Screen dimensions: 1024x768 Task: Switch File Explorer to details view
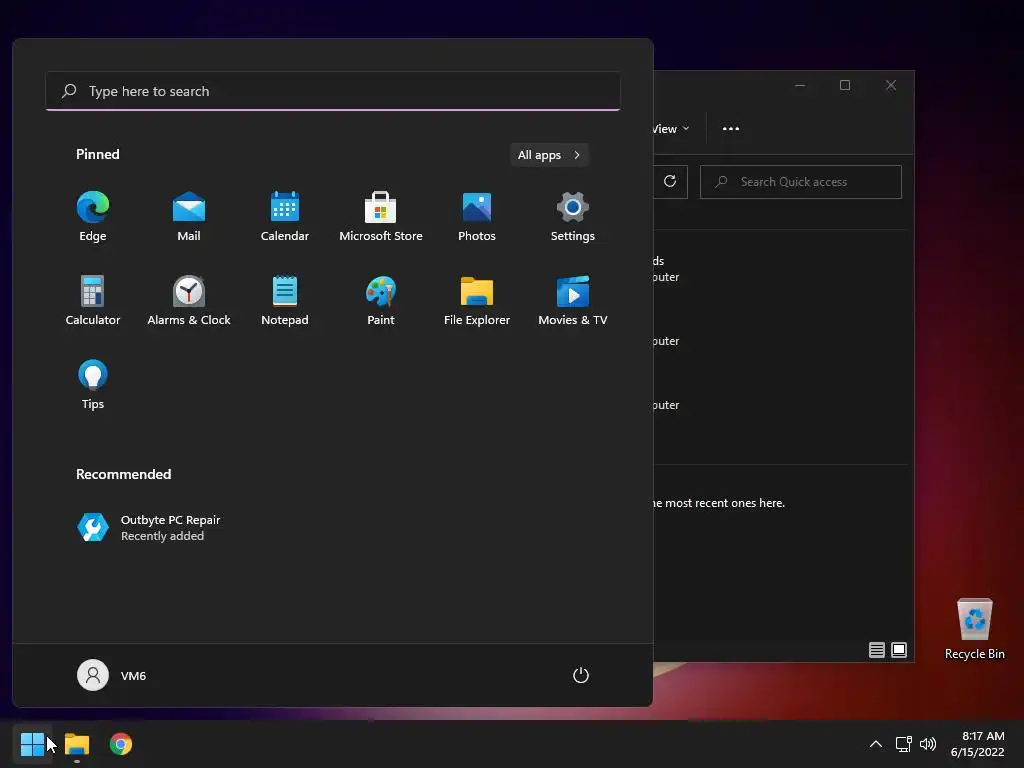(876, 650)
